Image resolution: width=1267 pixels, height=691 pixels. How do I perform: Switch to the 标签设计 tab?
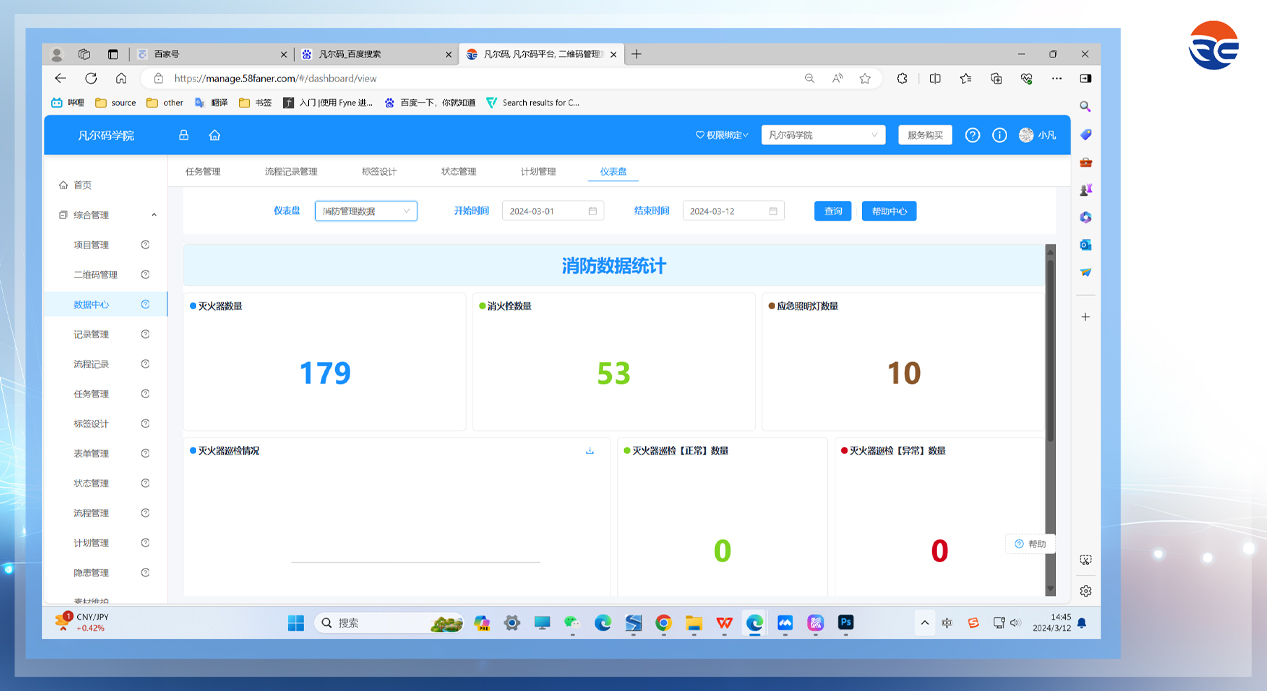(x=379, y=172)
